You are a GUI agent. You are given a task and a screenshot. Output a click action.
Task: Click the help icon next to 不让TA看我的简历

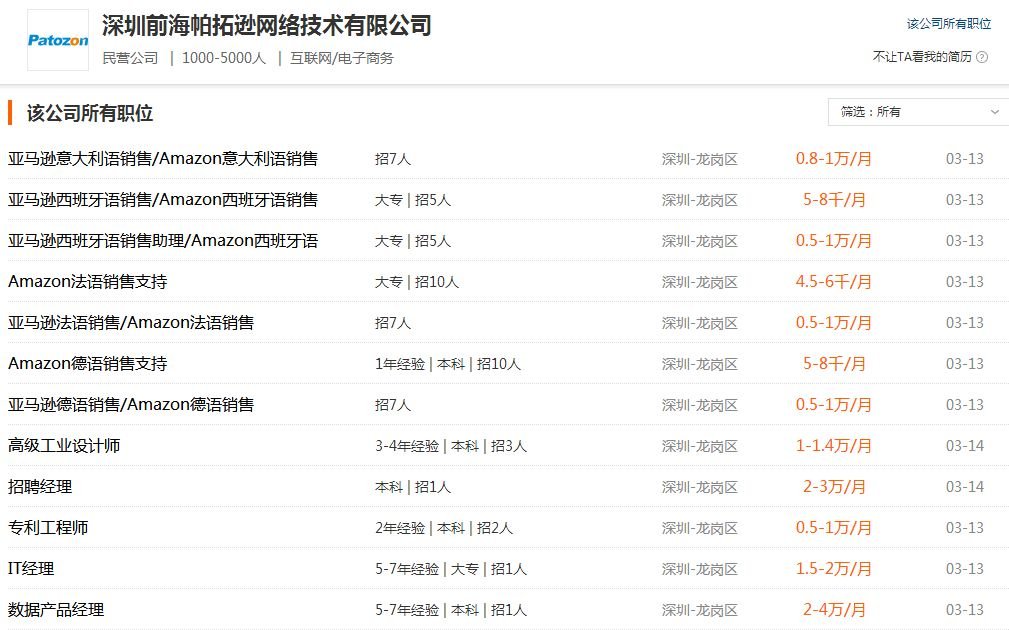point(982,57)
